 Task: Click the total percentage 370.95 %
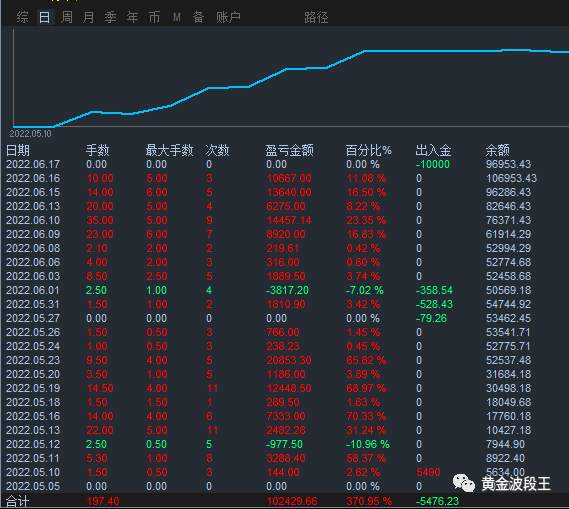[x=369, y=501]
